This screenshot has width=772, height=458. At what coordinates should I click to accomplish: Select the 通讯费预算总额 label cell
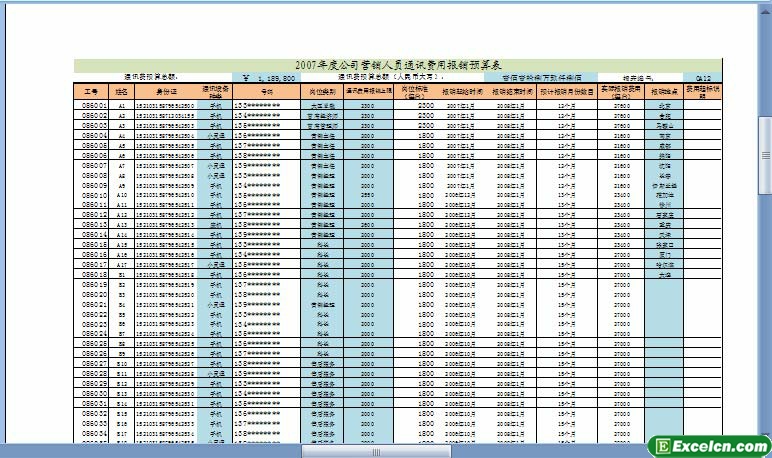153,77
